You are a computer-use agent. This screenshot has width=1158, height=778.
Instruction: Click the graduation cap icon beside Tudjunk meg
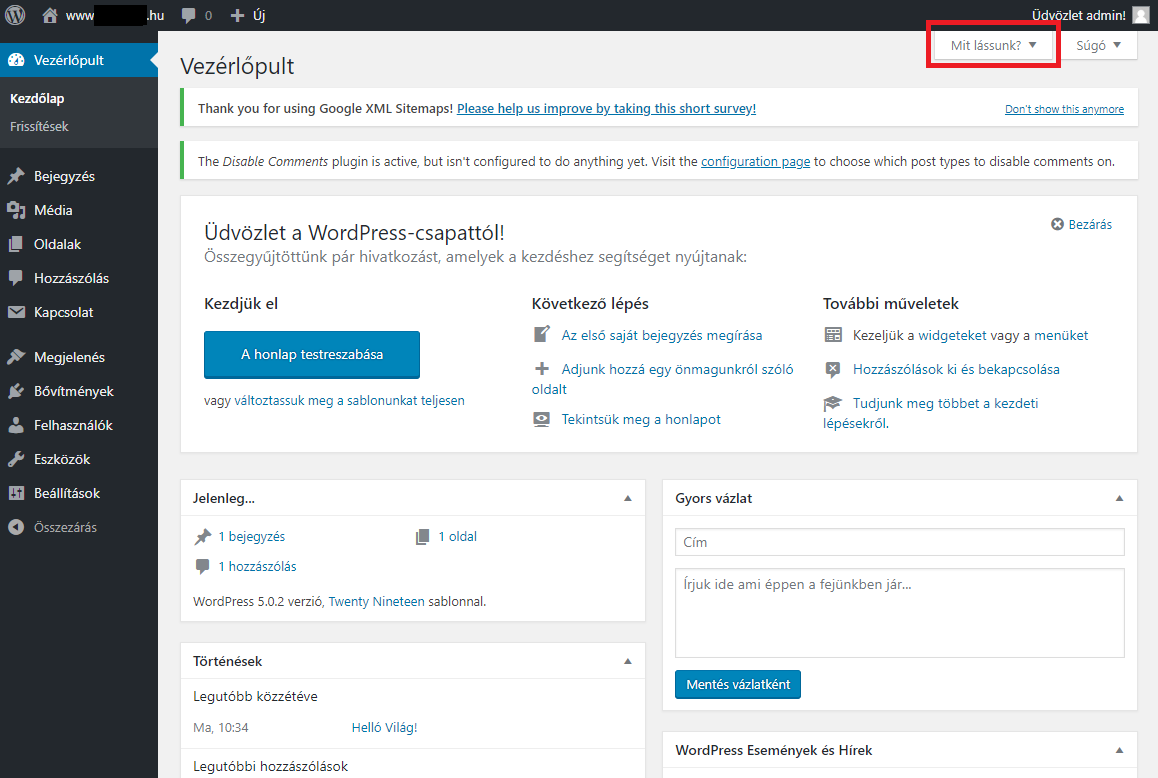[x=833, y=403]
